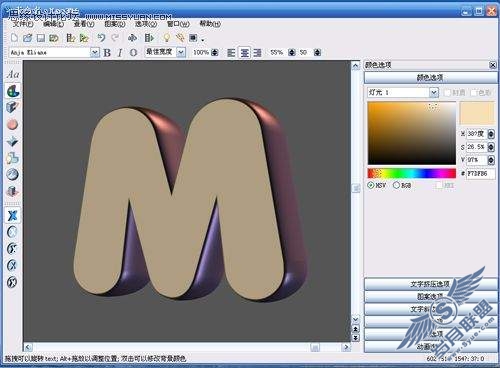The height and width of the screenshot is (368, 500).
Task: Click the H hue value input field
Action: (x=477, y=134)
